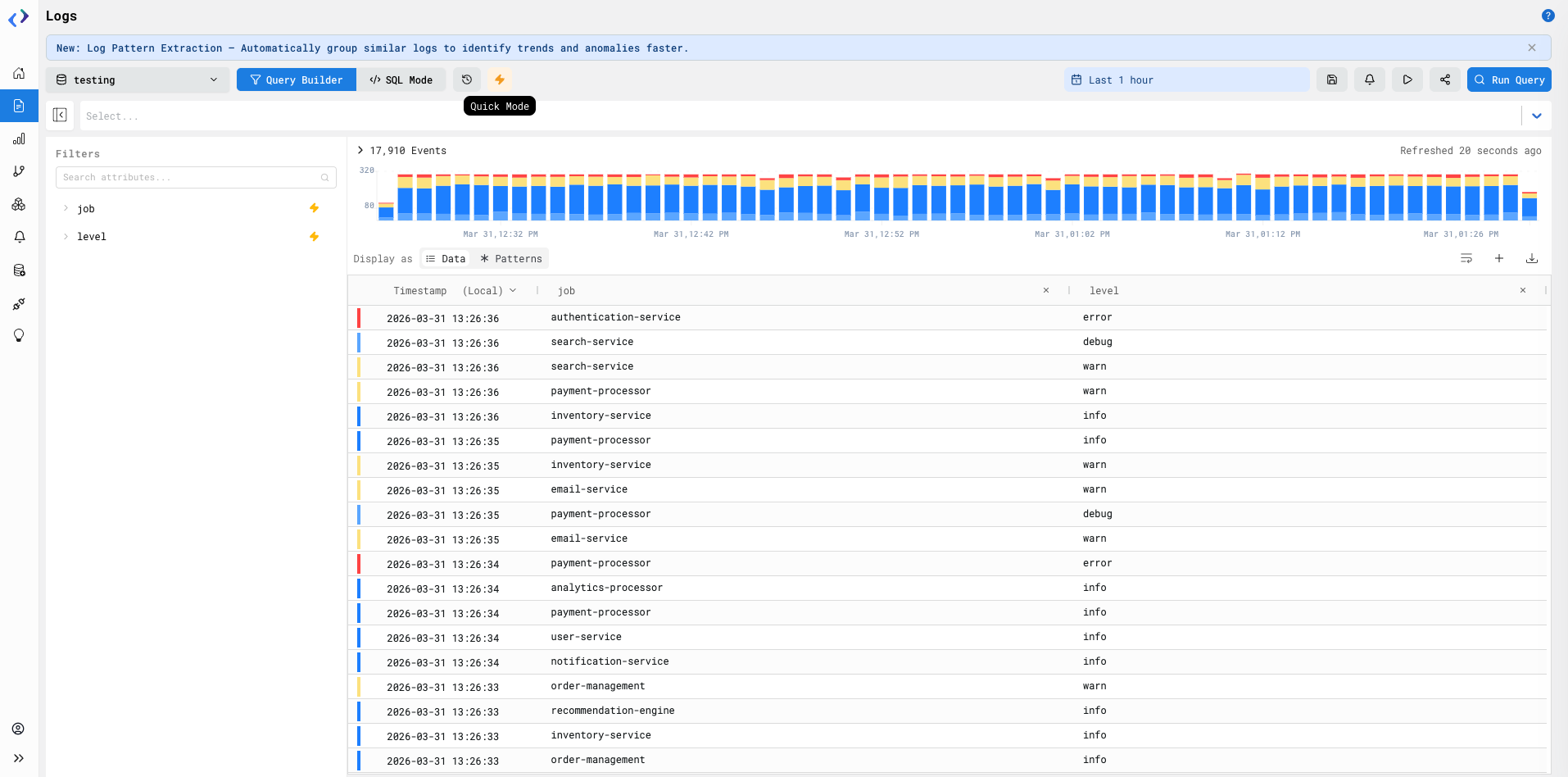Save the current query using the save icon
Image resolution: width=1568 pixels, height=777 pixels.
[x=1332, y=80]
